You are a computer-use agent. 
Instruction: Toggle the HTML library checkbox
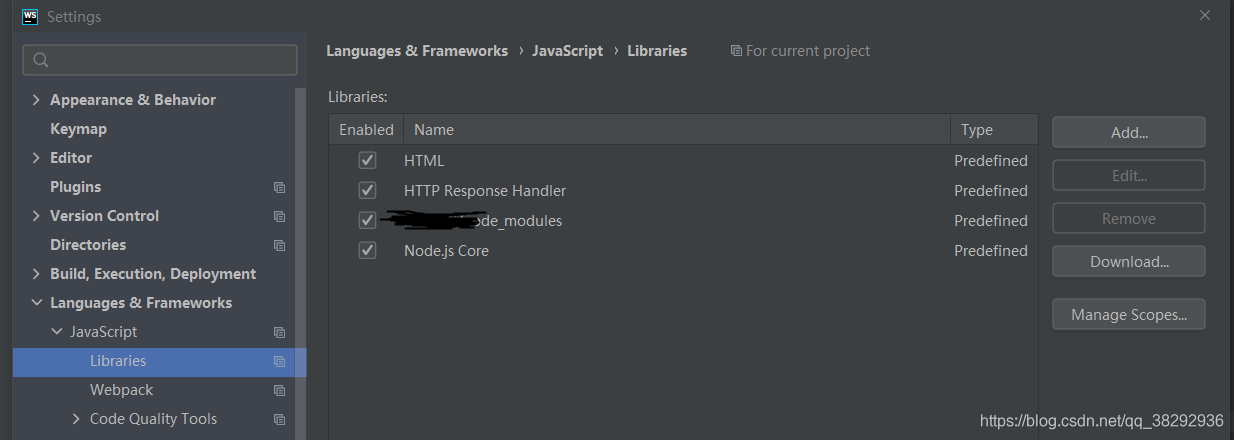coord(368,160)
